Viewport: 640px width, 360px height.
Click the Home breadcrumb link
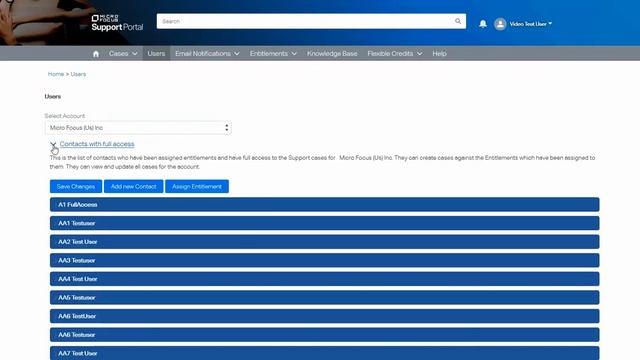[x=56, y=74]
